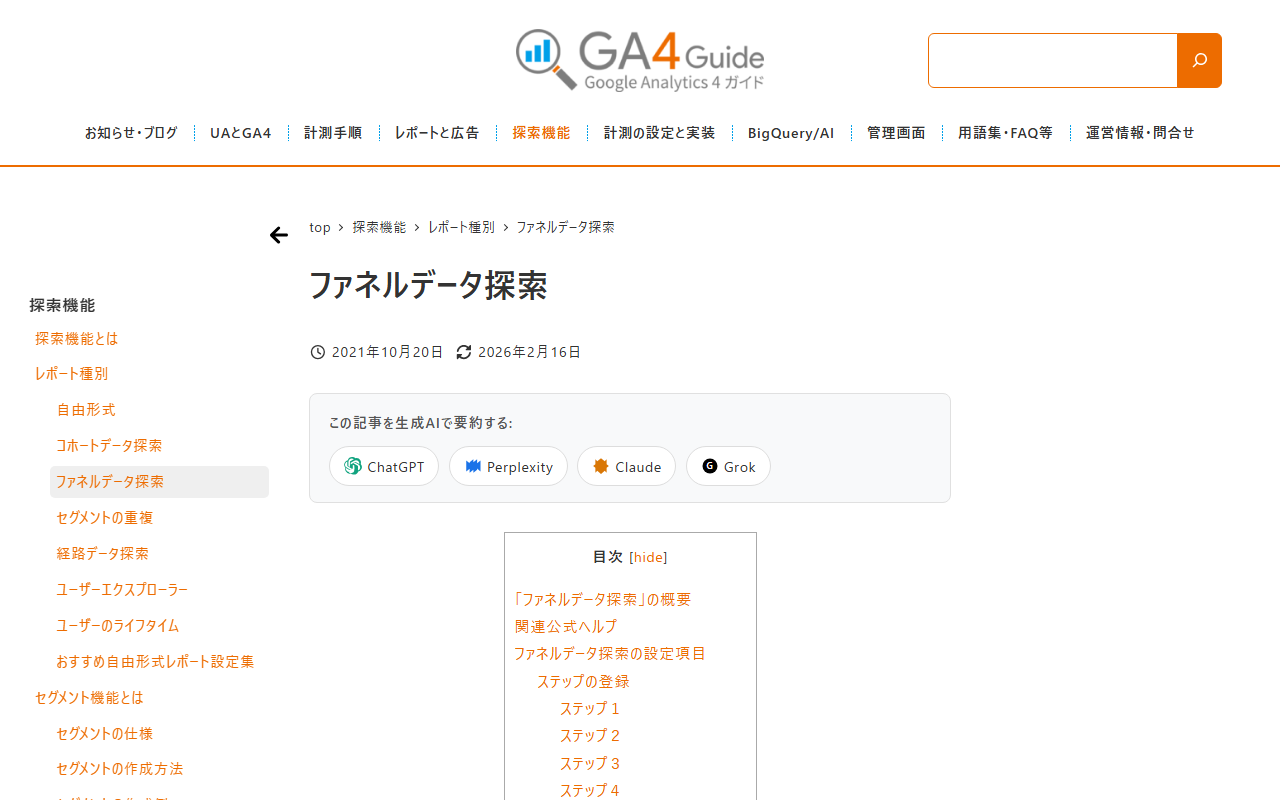1280x800 pixels.
Task: Collapse sidebar with the left arrow icon
Action: 279,235
